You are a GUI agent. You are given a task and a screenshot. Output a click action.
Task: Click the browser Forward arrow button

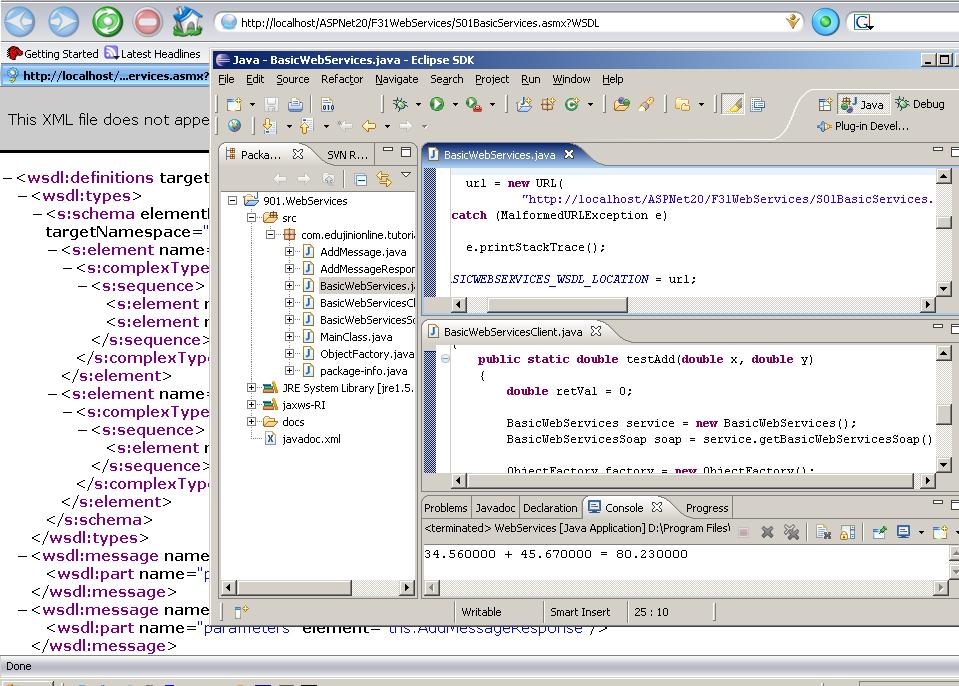(x=64, y=21)
